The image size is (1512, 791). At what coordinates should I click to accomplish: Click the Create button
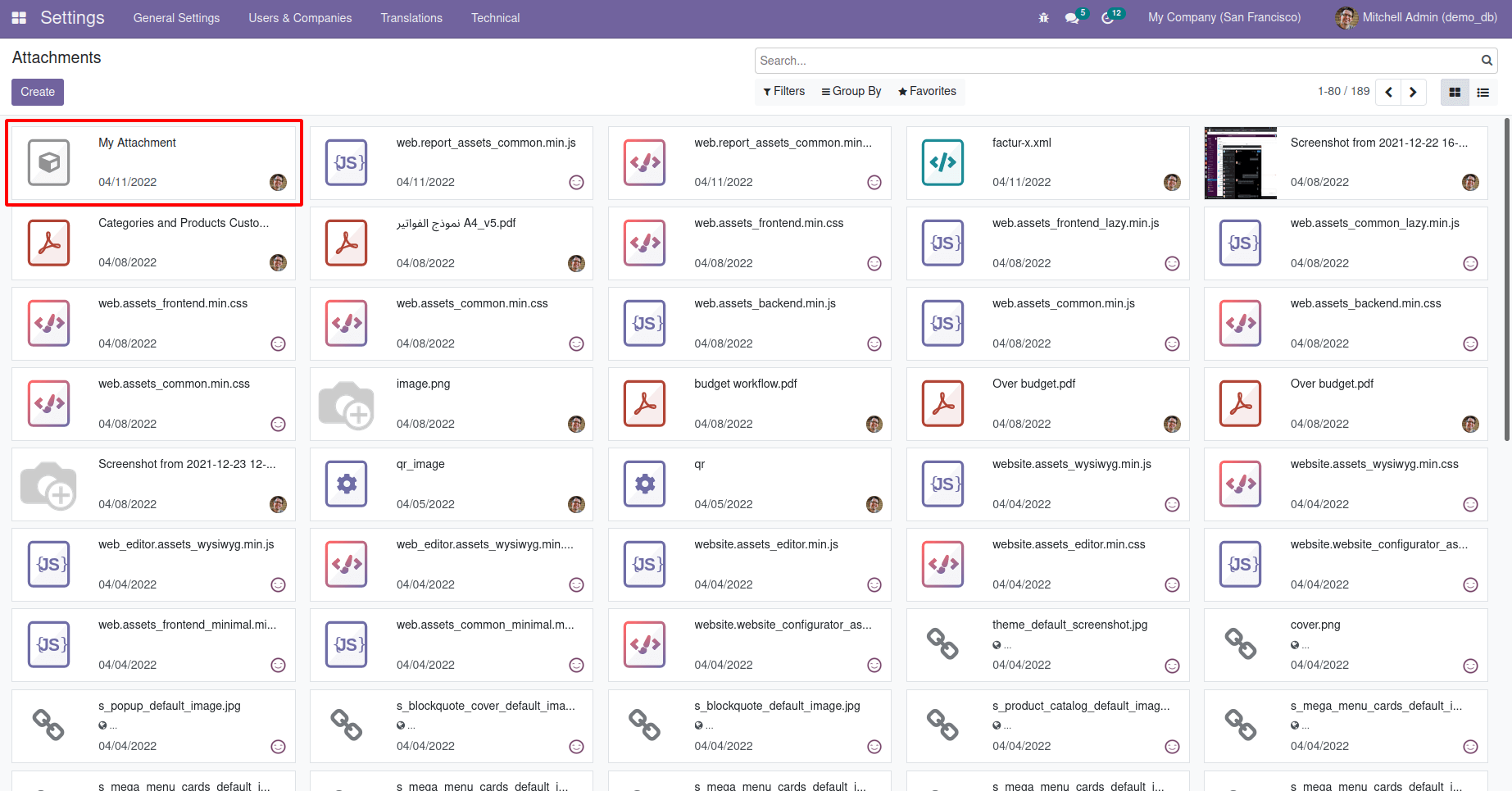pos(38,92)
